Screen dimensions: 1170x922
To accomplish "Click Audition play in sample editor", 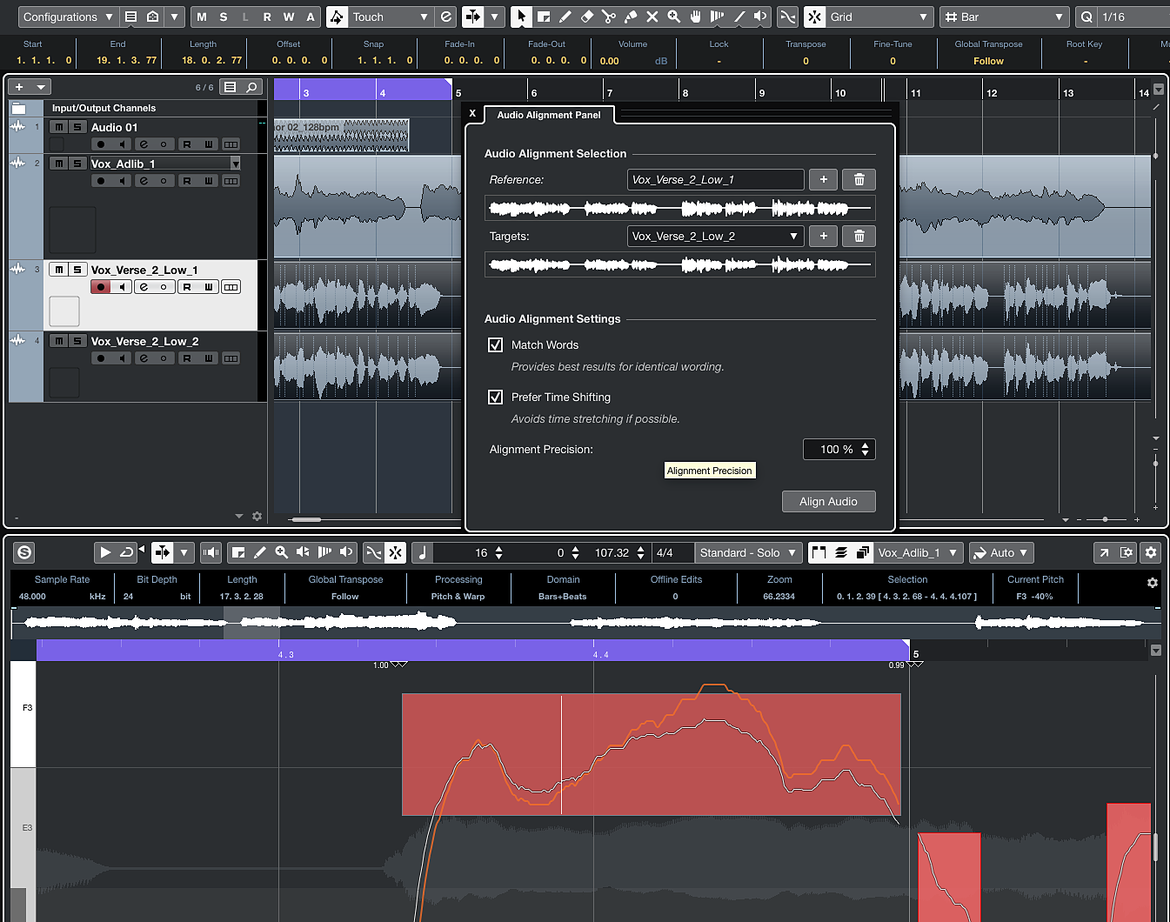I will coord(105,553).
